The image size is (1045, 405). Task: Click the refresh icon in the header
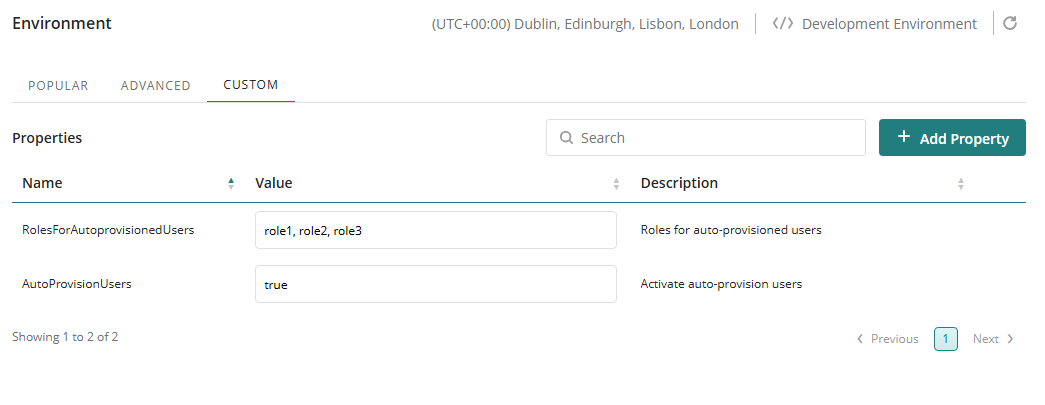tap(1010, 24)
